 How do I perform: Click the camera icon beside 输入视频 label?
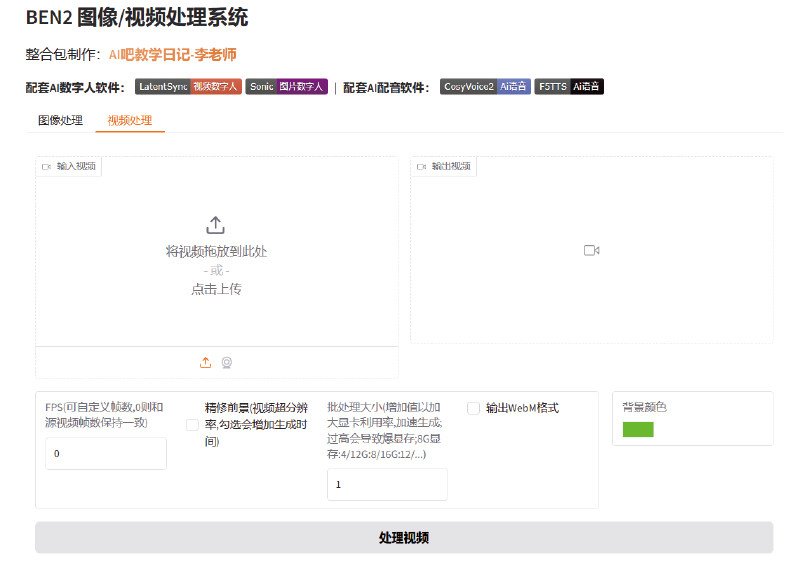pos(46,166)
